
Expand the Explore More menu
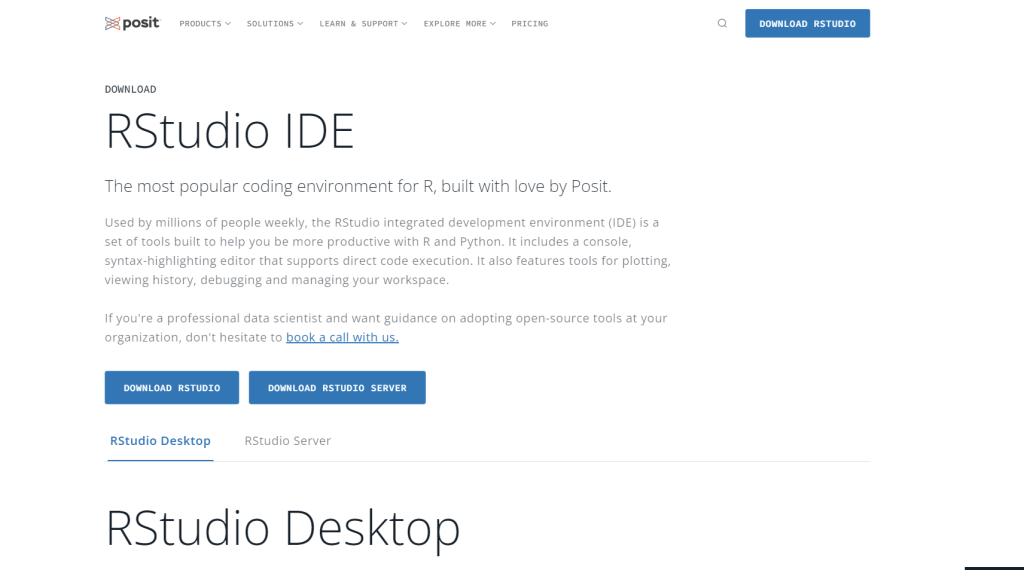coord(460,24)
